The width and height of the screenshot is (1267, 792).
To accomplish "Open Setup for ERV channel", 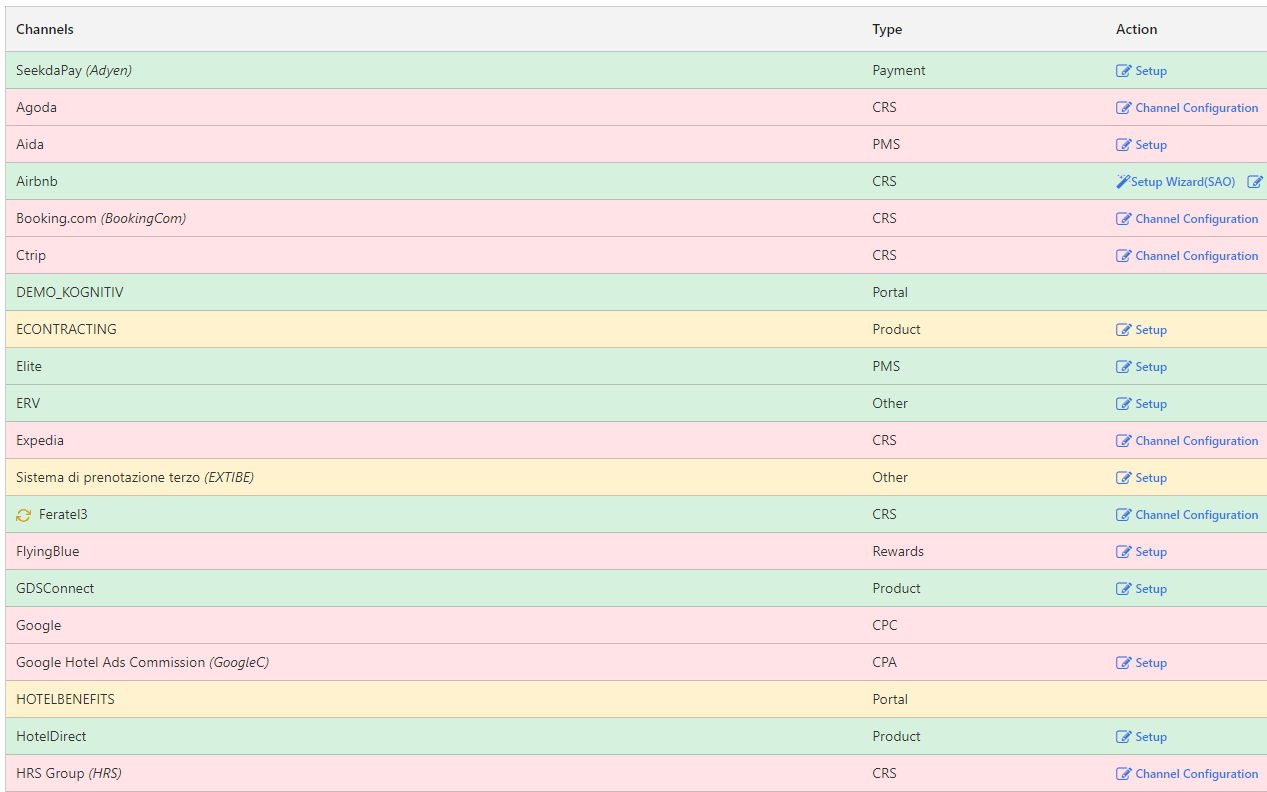I will 1150,404.
